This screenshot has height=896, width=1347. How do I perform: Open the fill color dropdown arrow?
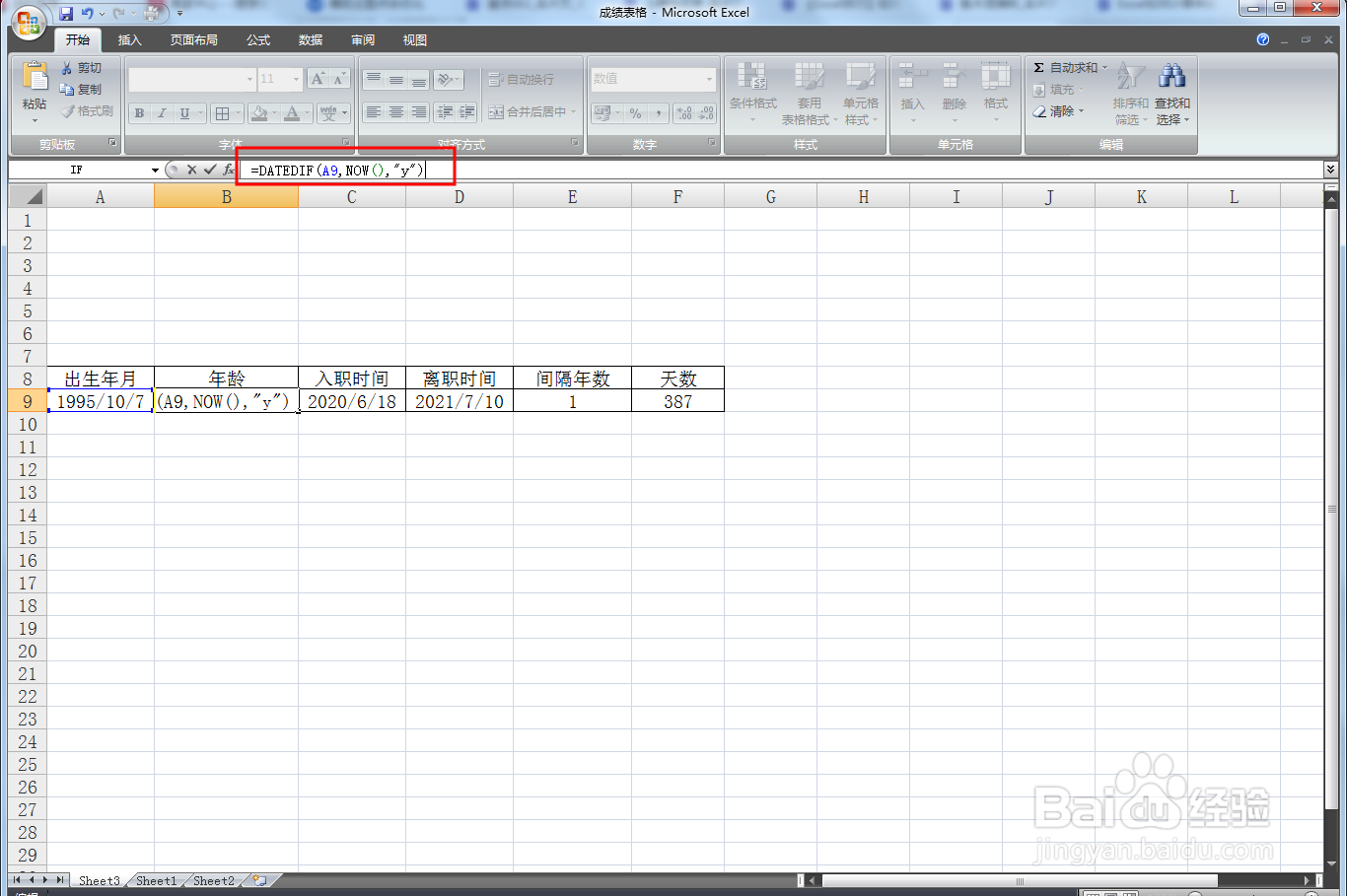click(275, 113)
